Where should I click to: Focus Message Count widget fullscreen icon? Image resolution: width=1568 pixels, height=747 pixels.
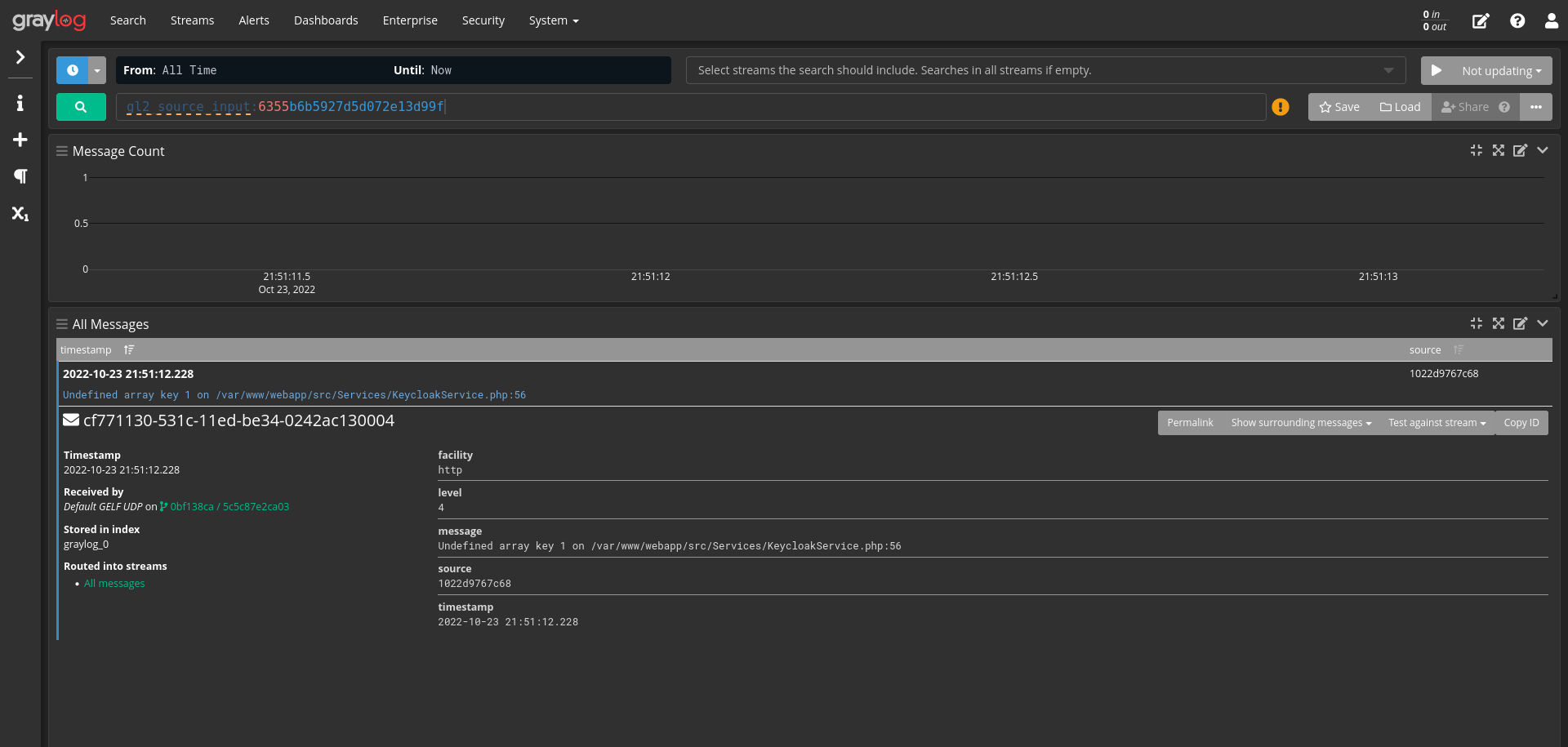click(x=1499, y=150)
